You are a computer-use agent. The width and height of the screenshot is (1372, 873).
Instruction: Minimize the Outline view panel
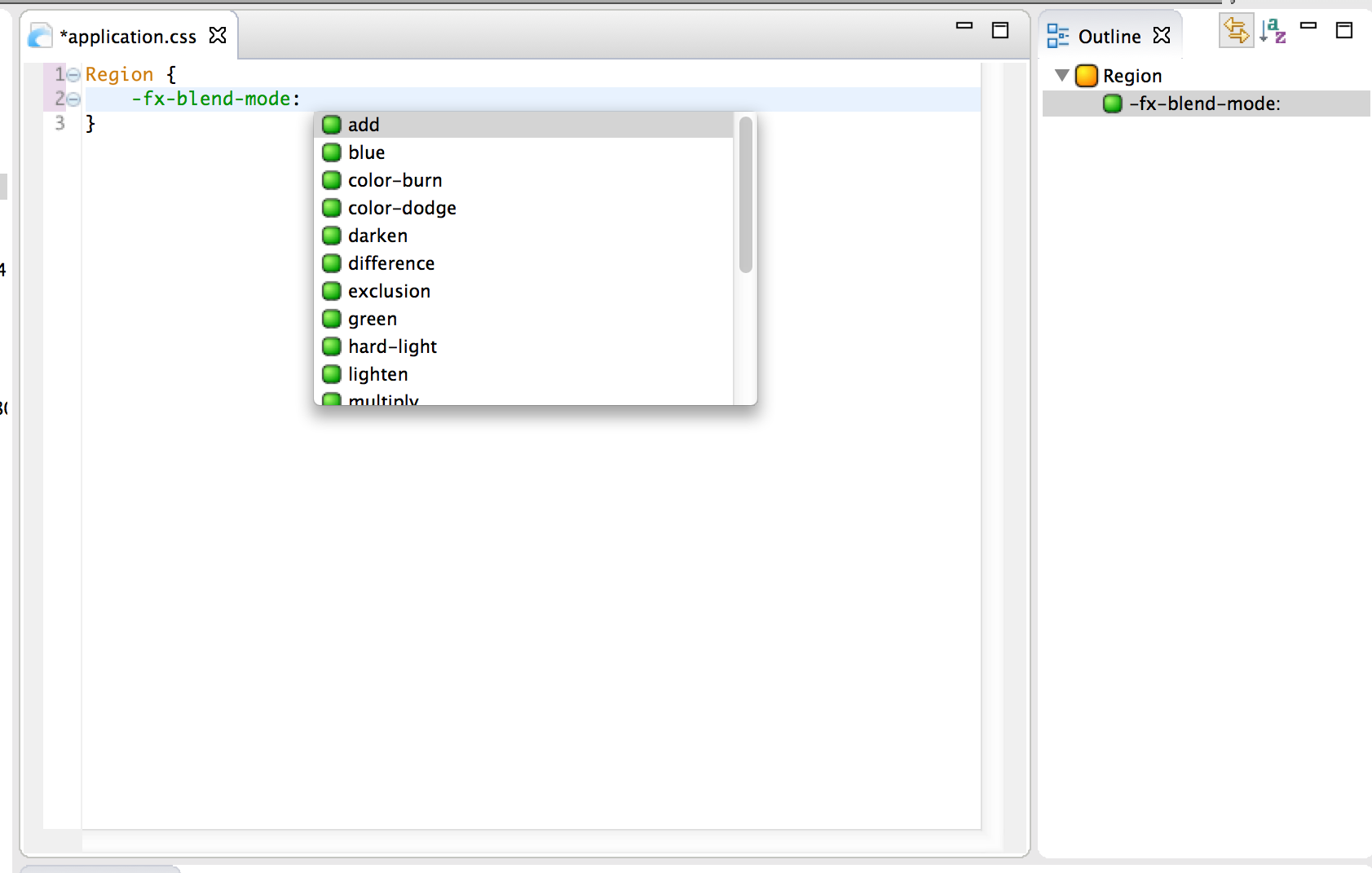click(x=1308, y=27)
